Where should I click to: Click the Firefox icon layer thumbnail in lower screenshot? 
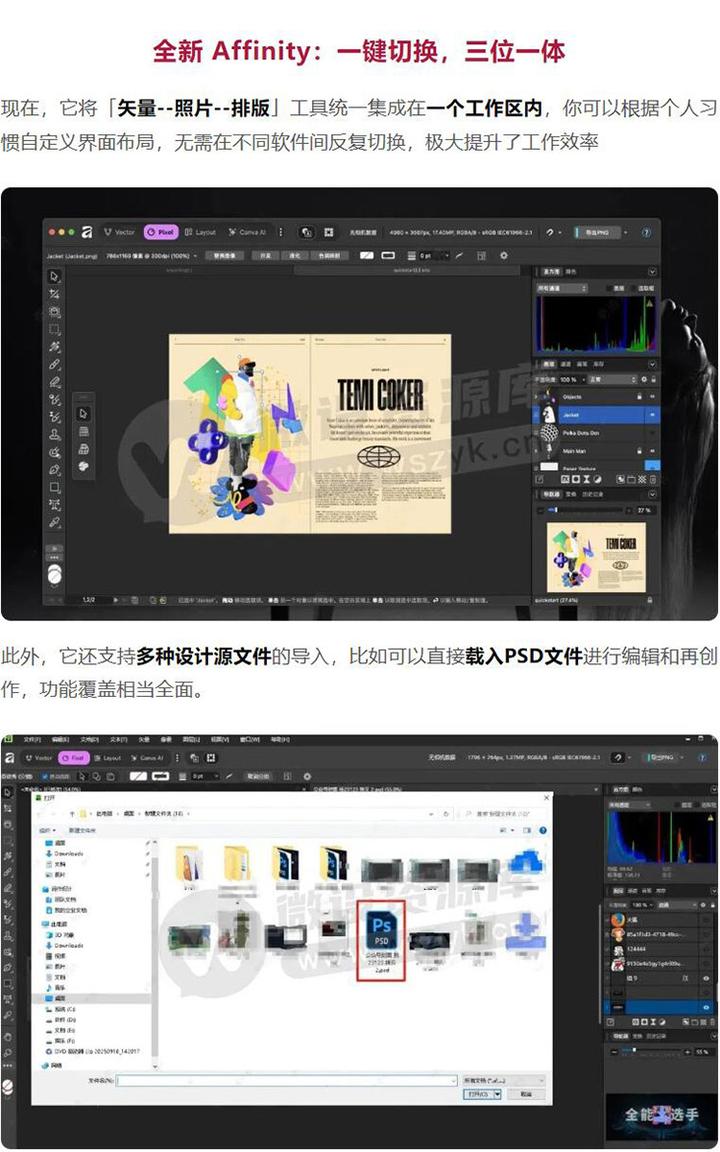coord(617,919)
